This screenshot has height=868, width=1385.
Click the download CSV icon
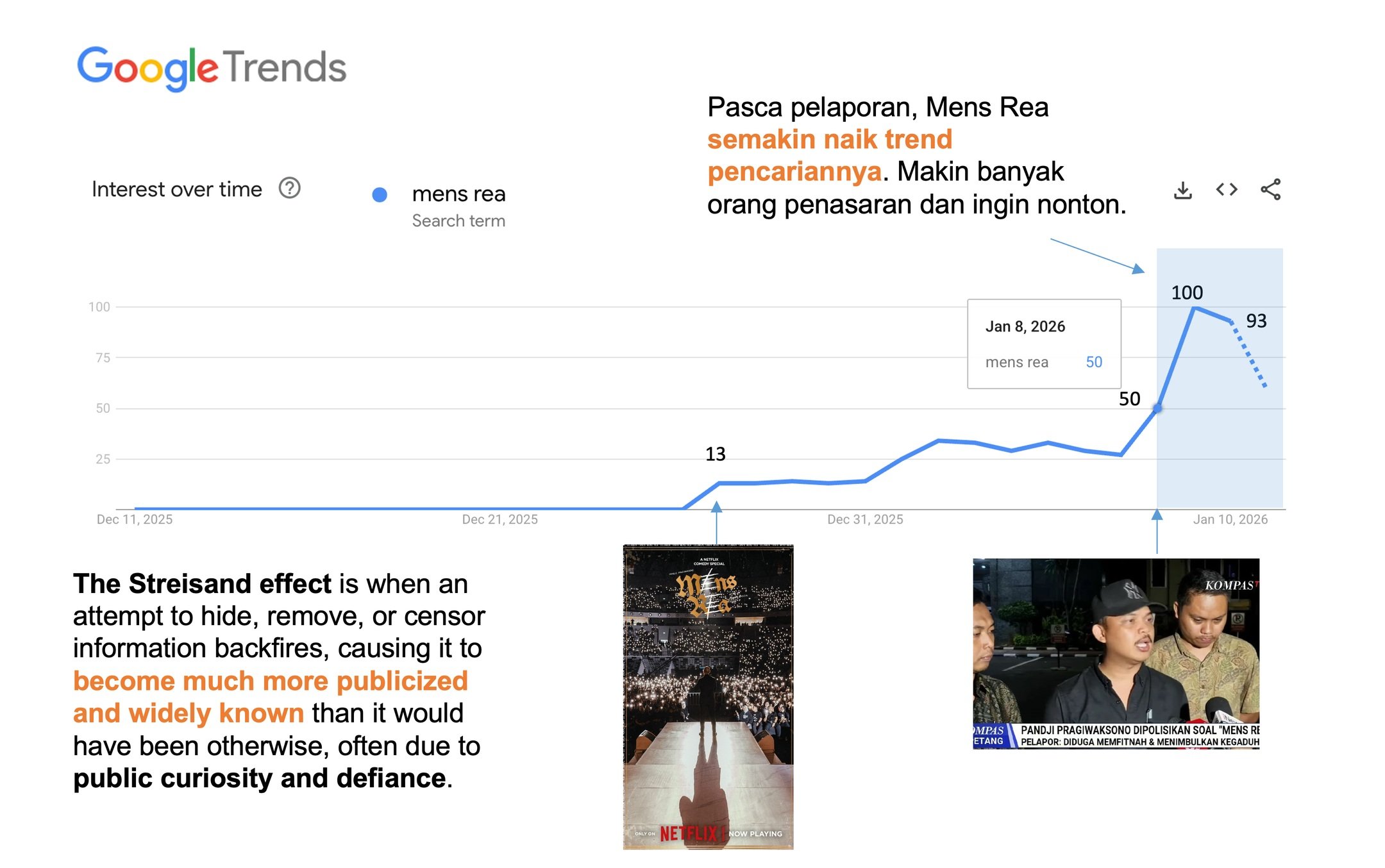[1182, 190]
